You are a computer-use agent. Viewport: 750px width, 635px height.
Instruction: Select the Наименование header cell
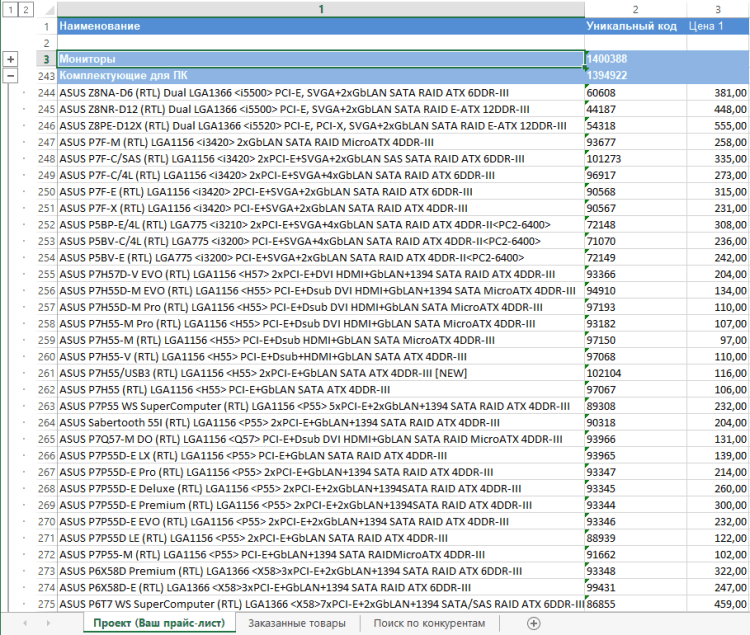pos(321,26)
